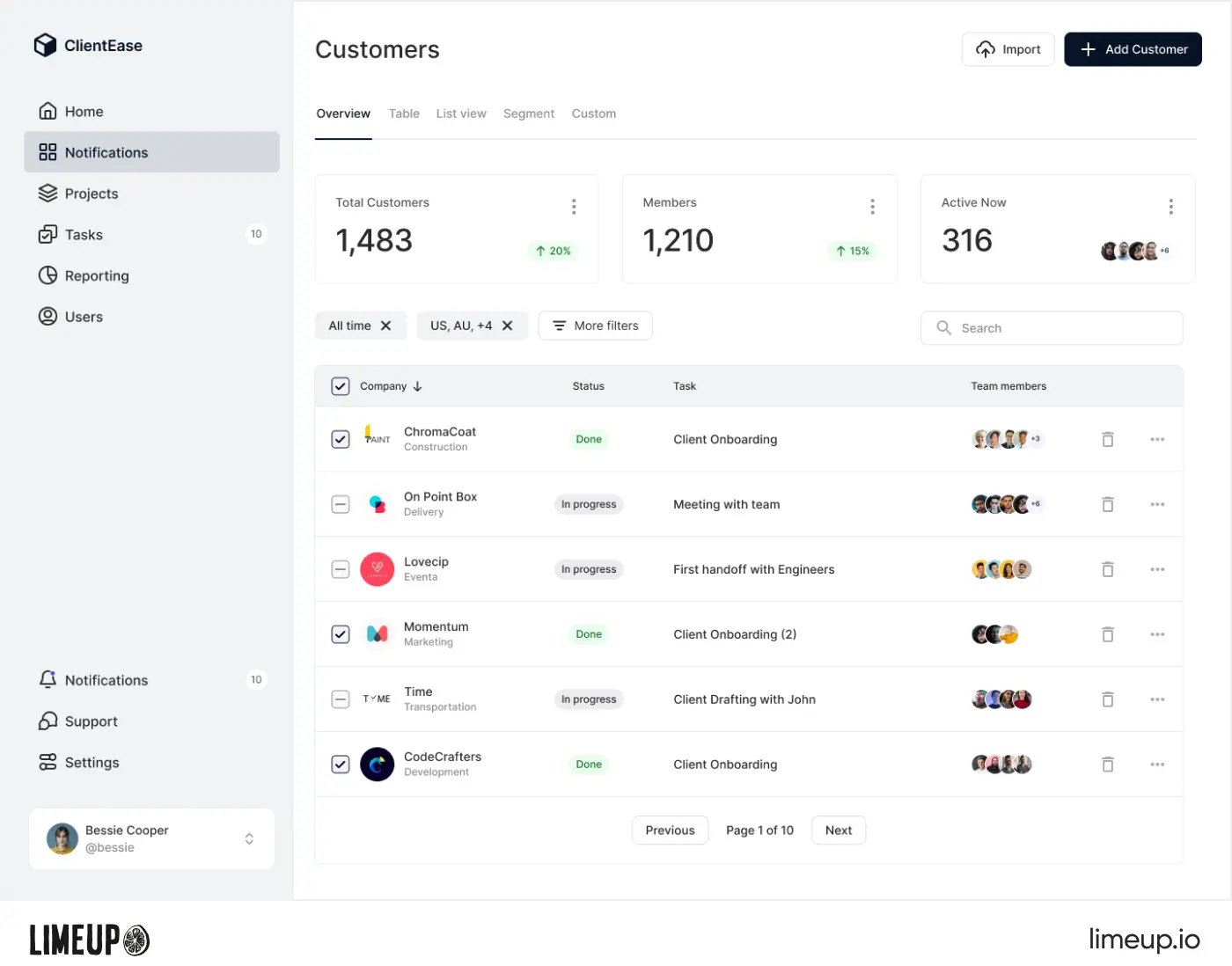
Task: Click the search magnifier icon
Action: tap(943, 327)
